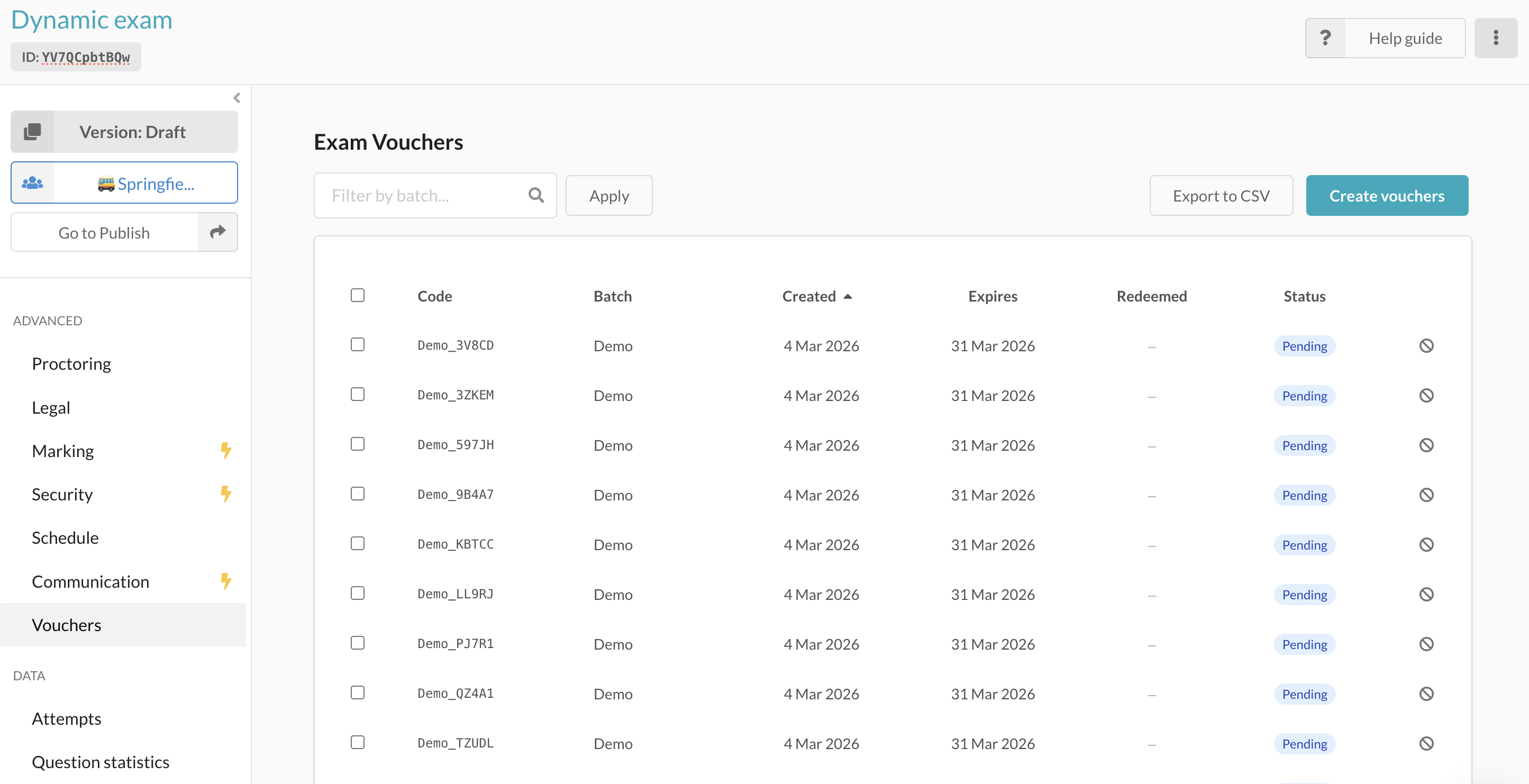
Task: Select the Demo_QZ4A1 voucher checkbox
Action: click(357, 692)
